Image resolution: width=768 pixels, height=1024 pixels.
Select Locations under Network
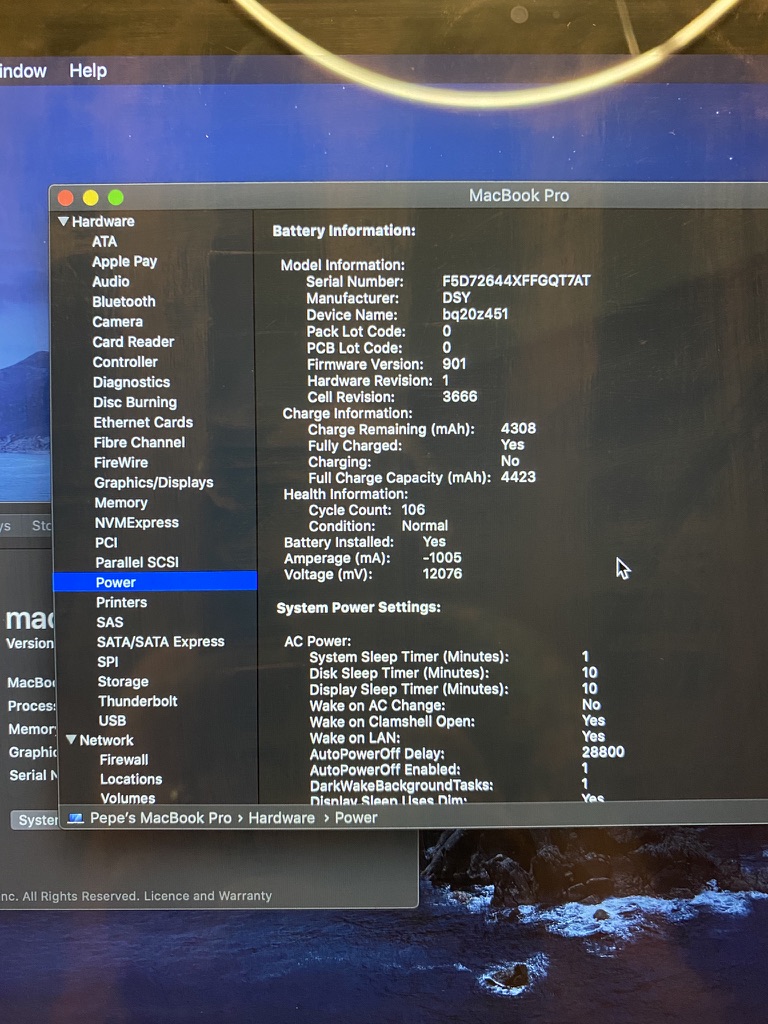[131, 779]
